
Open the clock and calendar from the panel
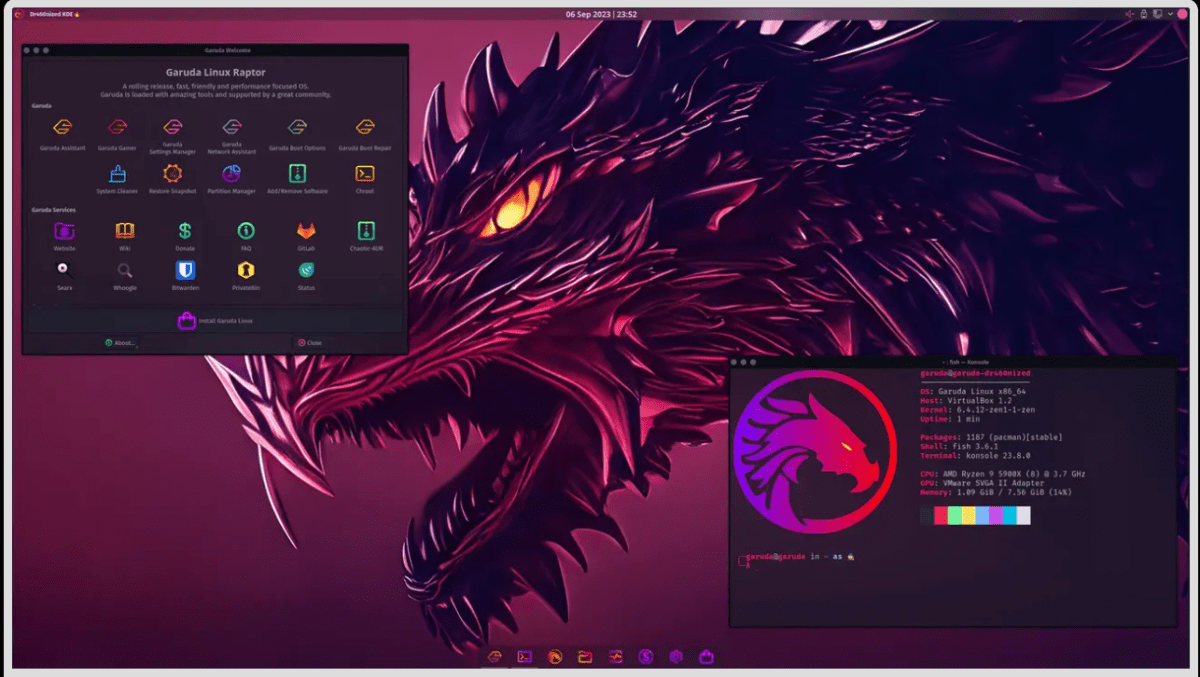600,14
